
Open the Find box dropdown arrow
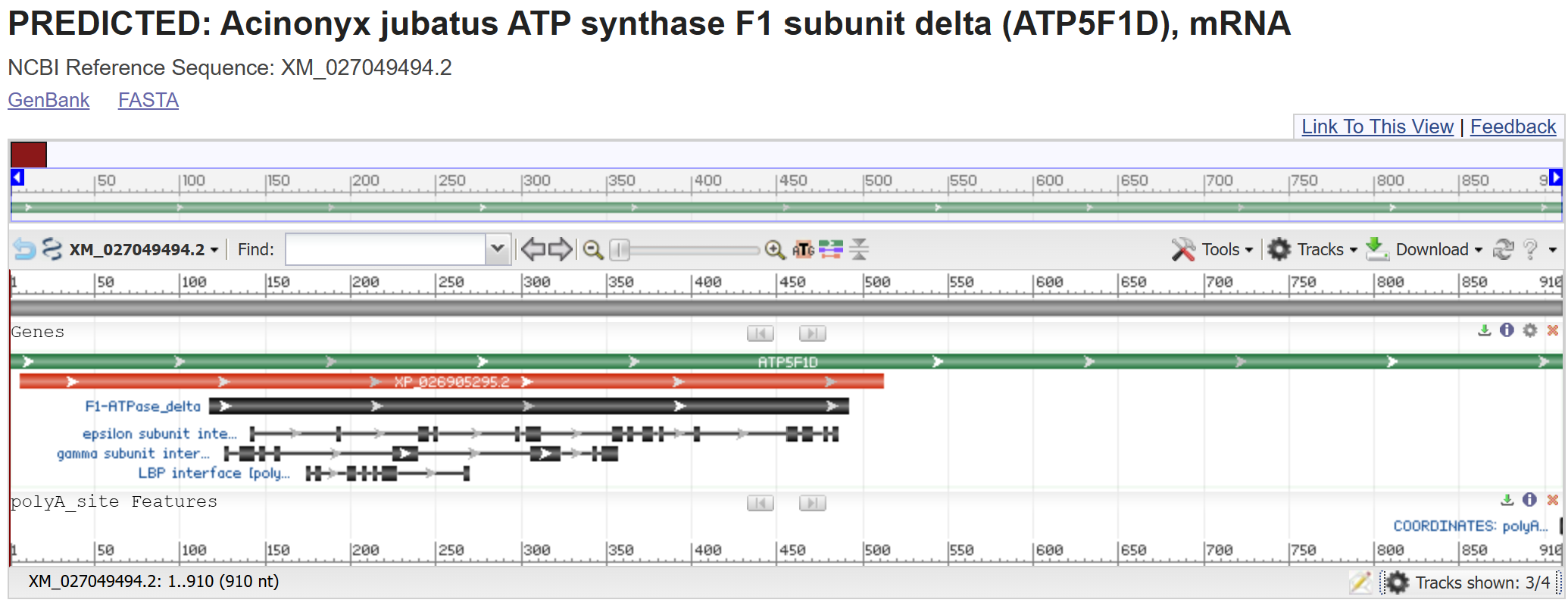pos(498,249)
